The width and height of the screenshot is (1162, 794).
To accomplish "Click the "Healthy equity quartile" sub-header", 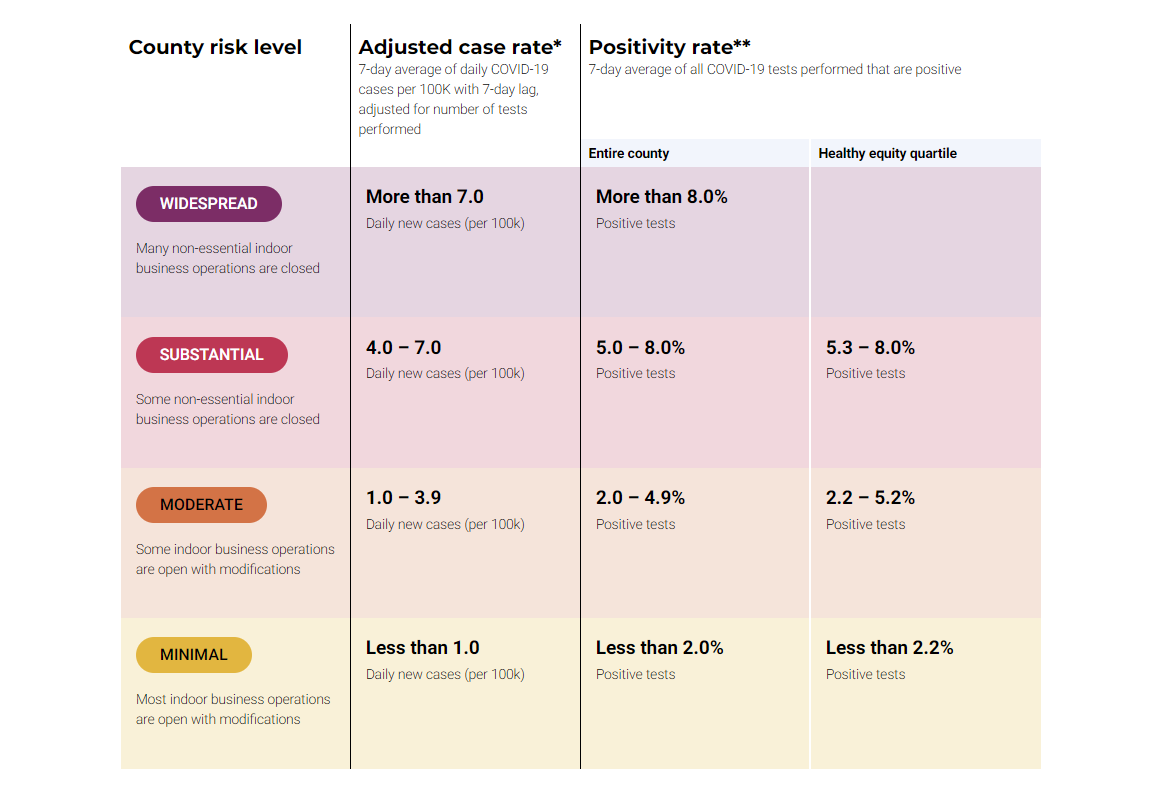I will click(x=887, y=153).
